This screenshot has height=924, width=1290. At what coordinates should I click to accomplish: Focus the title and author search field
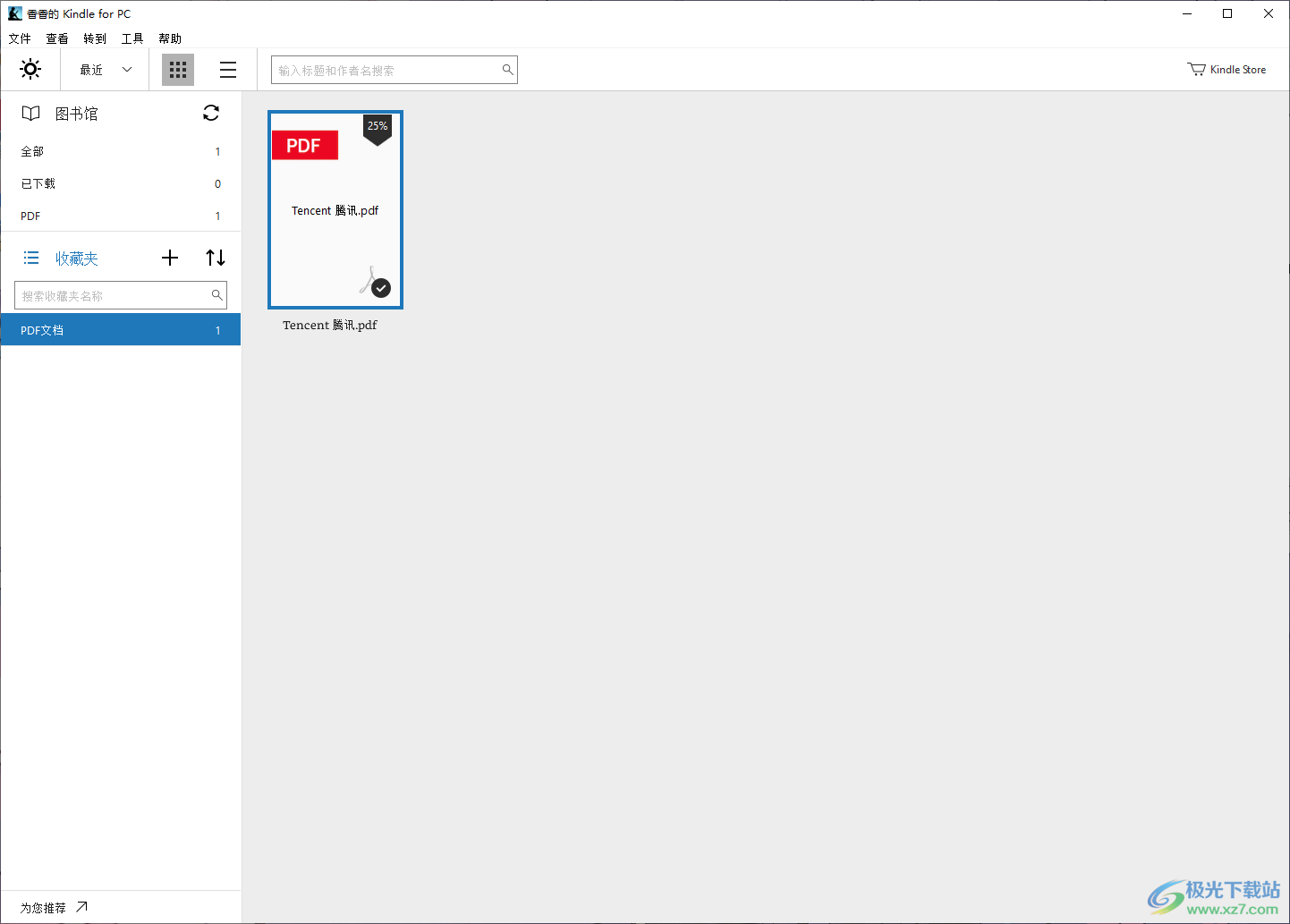[x=395, y=70]
